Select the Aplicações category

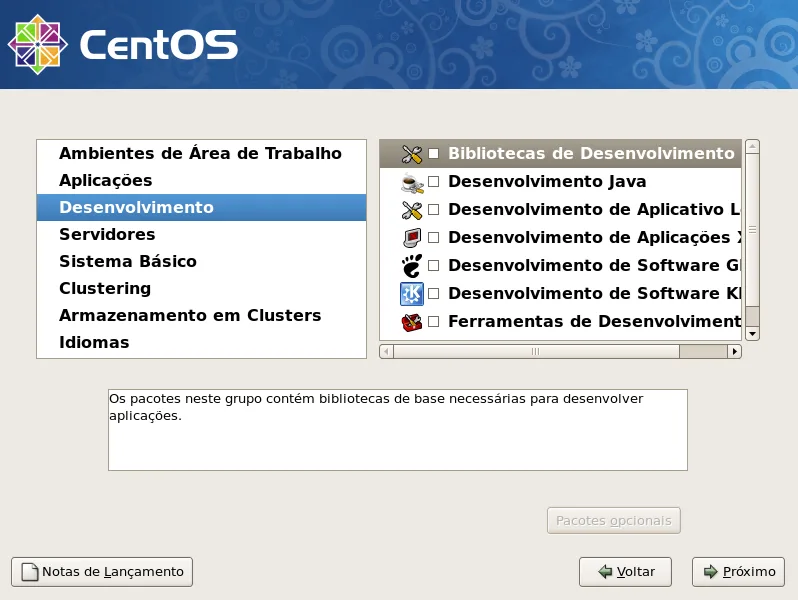point(201,180)
